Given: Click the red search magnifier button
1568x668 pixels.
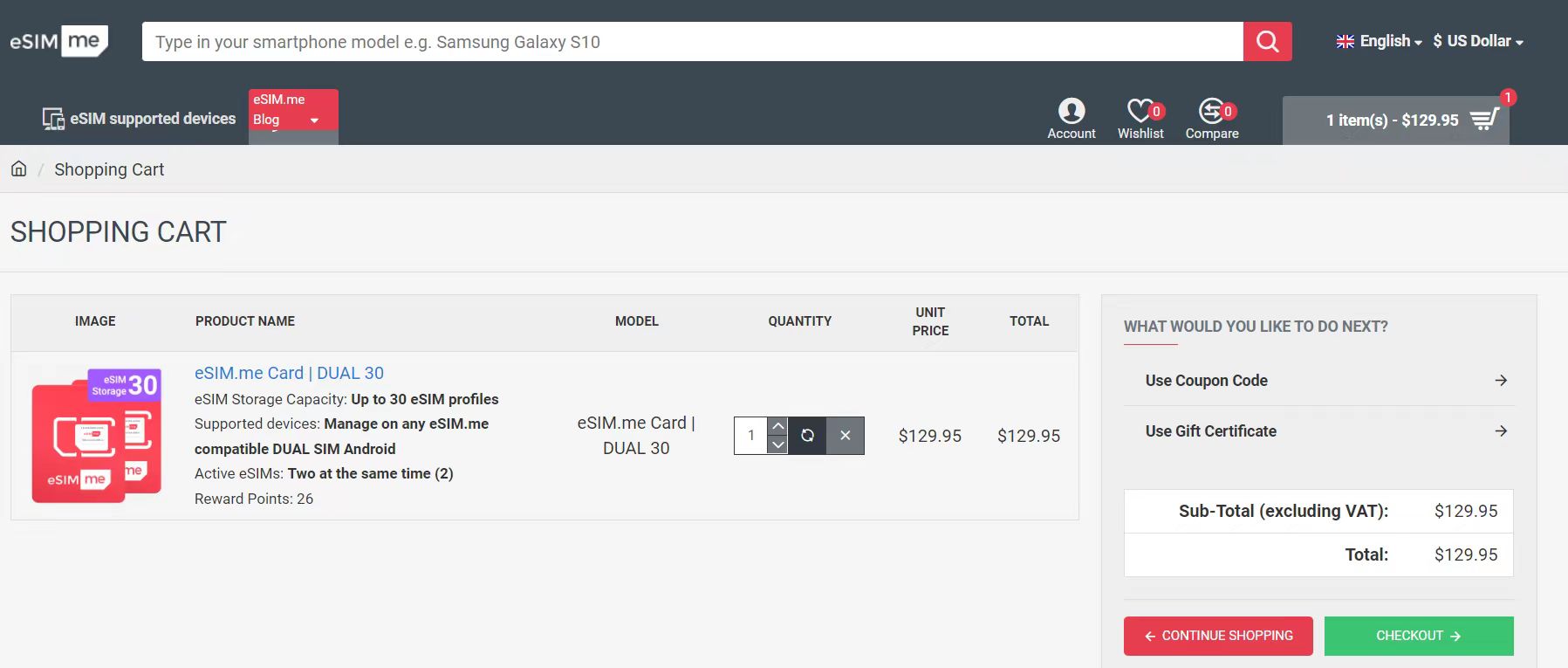Looking at the screenshot, I should tap(1267, 42).
